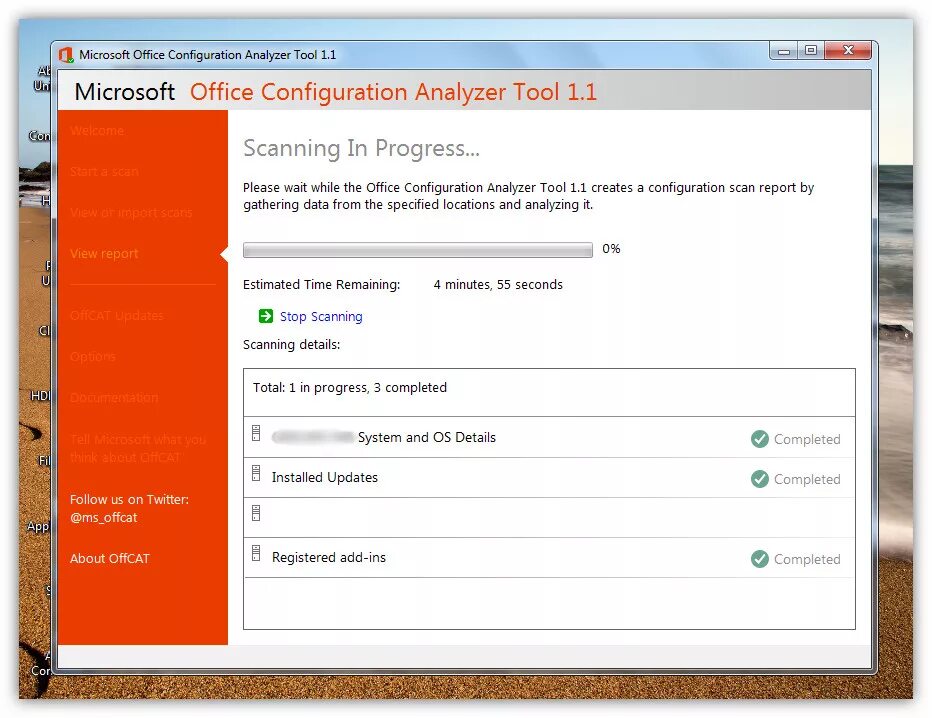This screenshot has width=932, height=718.
Task: Click server icon beside Installed Updates
Action: [x=256, y=473]
